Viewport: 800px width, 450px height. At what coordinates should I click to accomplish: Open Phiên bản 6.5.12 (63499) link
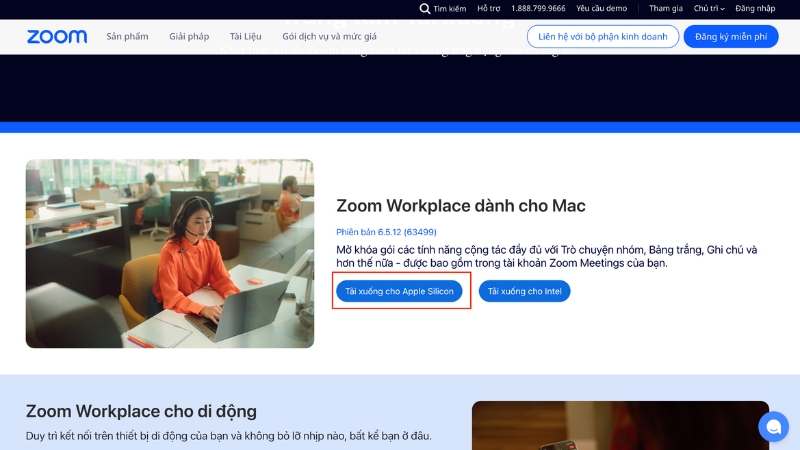(386, 232)
